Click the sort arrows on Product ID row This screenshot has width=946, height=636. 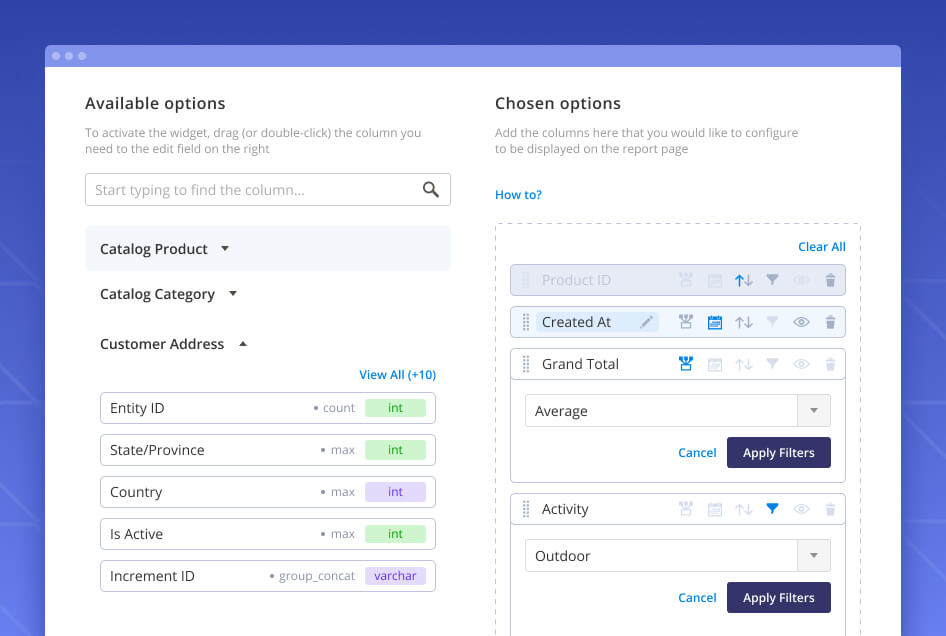743,281
